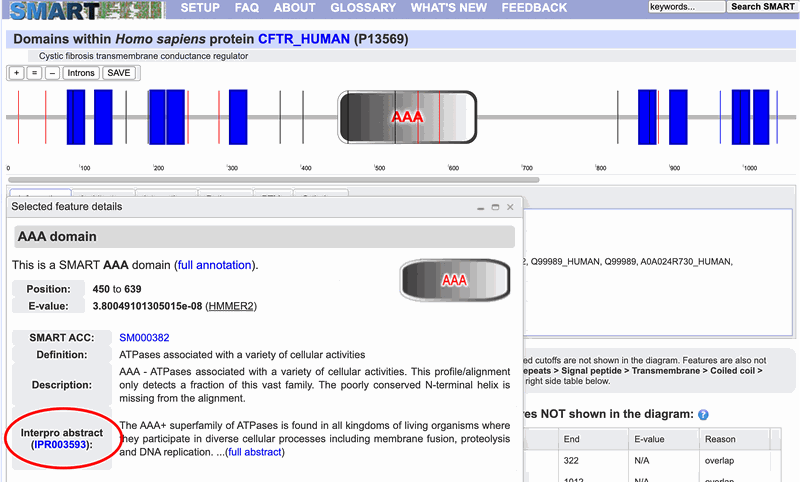800x482 pixels.
Task: Click the HMMER2 link
Action: (231, 306)
